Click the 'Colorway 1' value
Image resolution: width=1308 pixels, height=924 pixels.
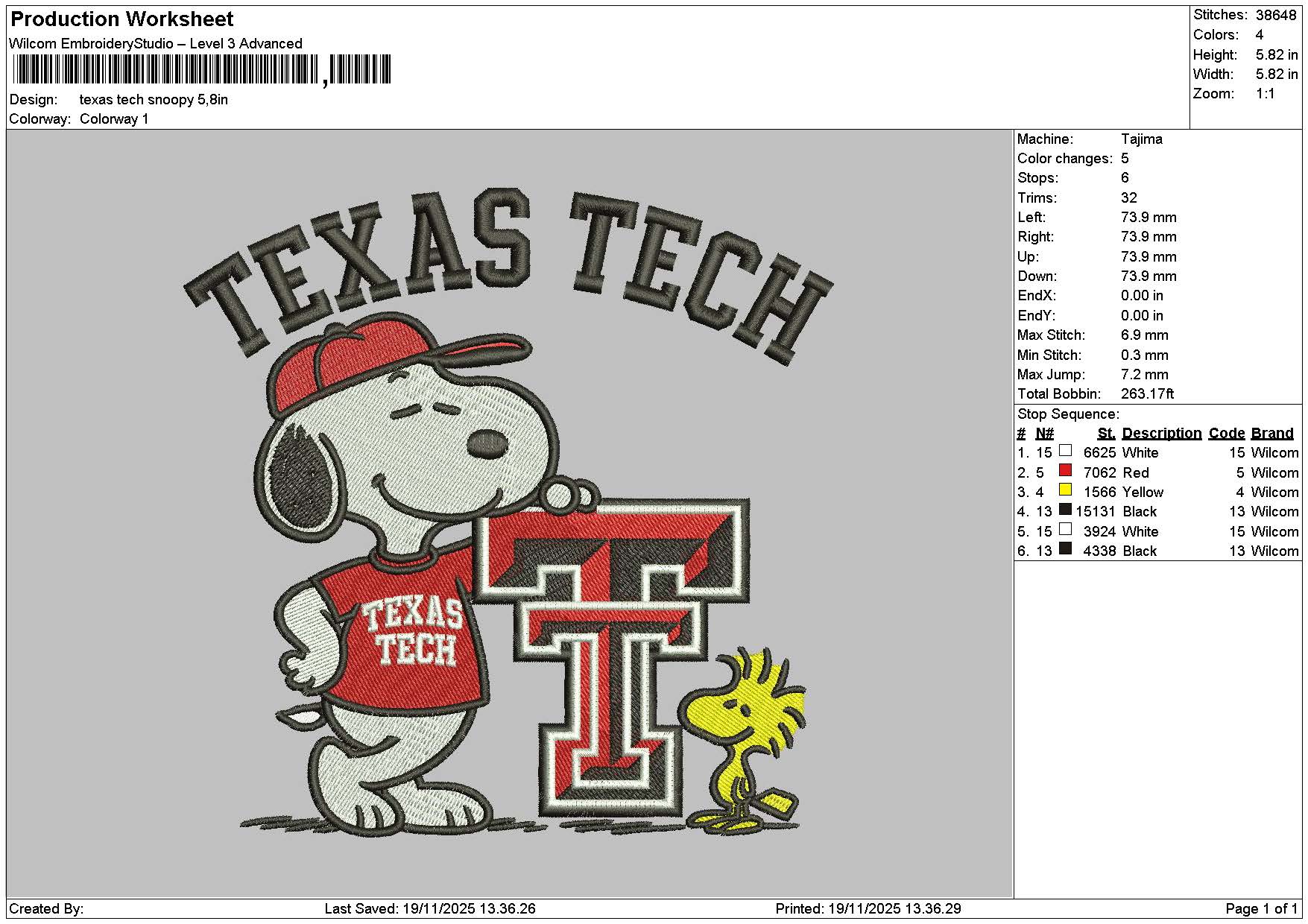tap(114, 118)
